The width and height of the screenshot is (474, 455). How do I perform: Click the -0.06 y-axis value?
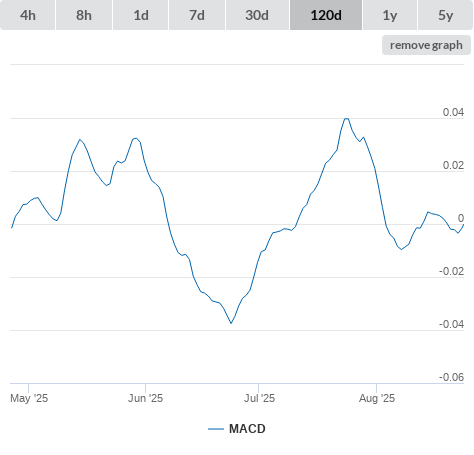[x=451, y=377]
